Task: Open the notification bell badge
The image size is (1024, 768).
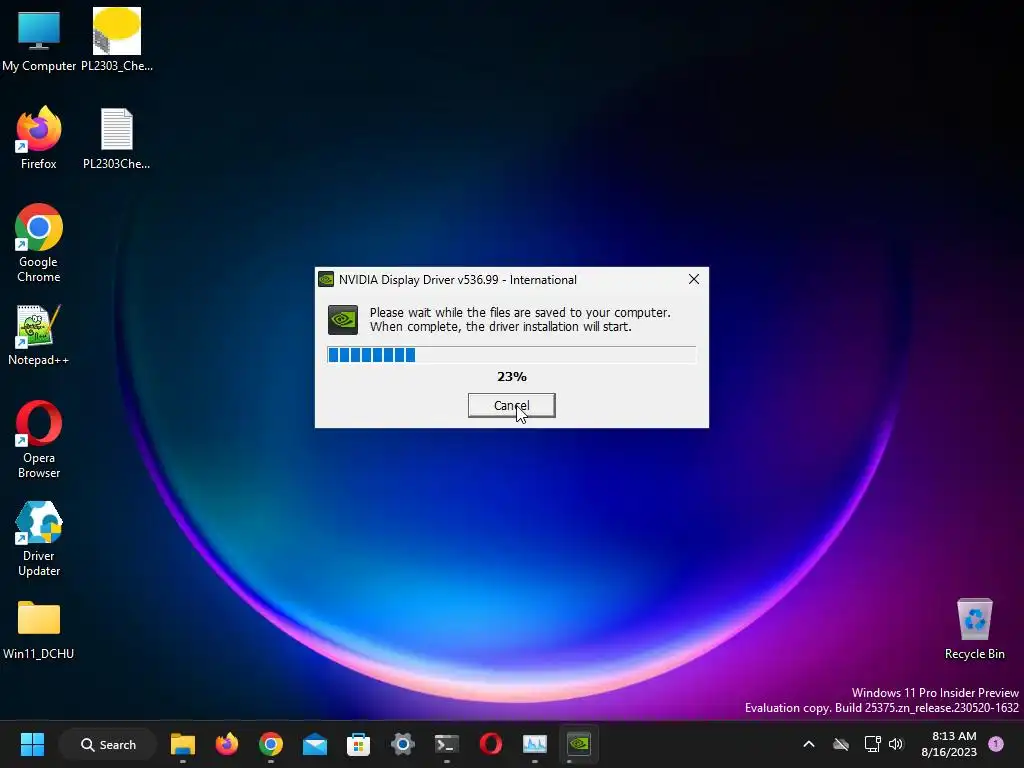Action: click(x=996, y=744)
